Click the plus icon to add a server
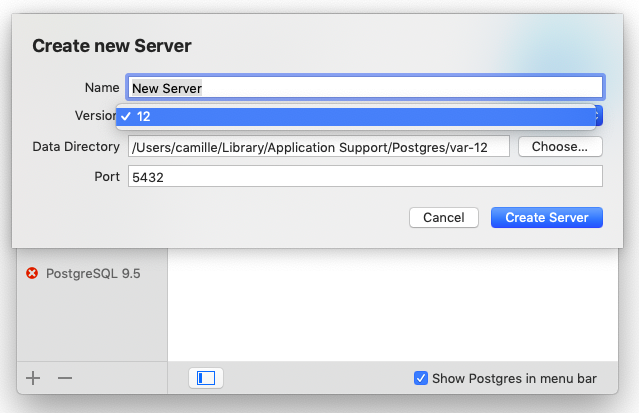 (33, 378)
